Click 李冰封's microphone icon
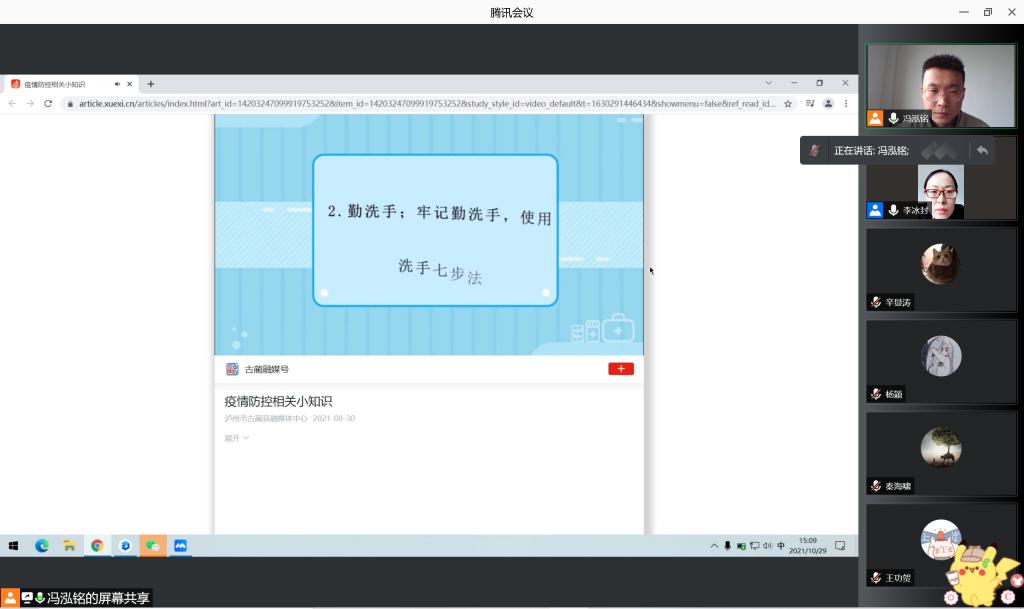This screenshot has height=609, width=1024. [893, 209]
